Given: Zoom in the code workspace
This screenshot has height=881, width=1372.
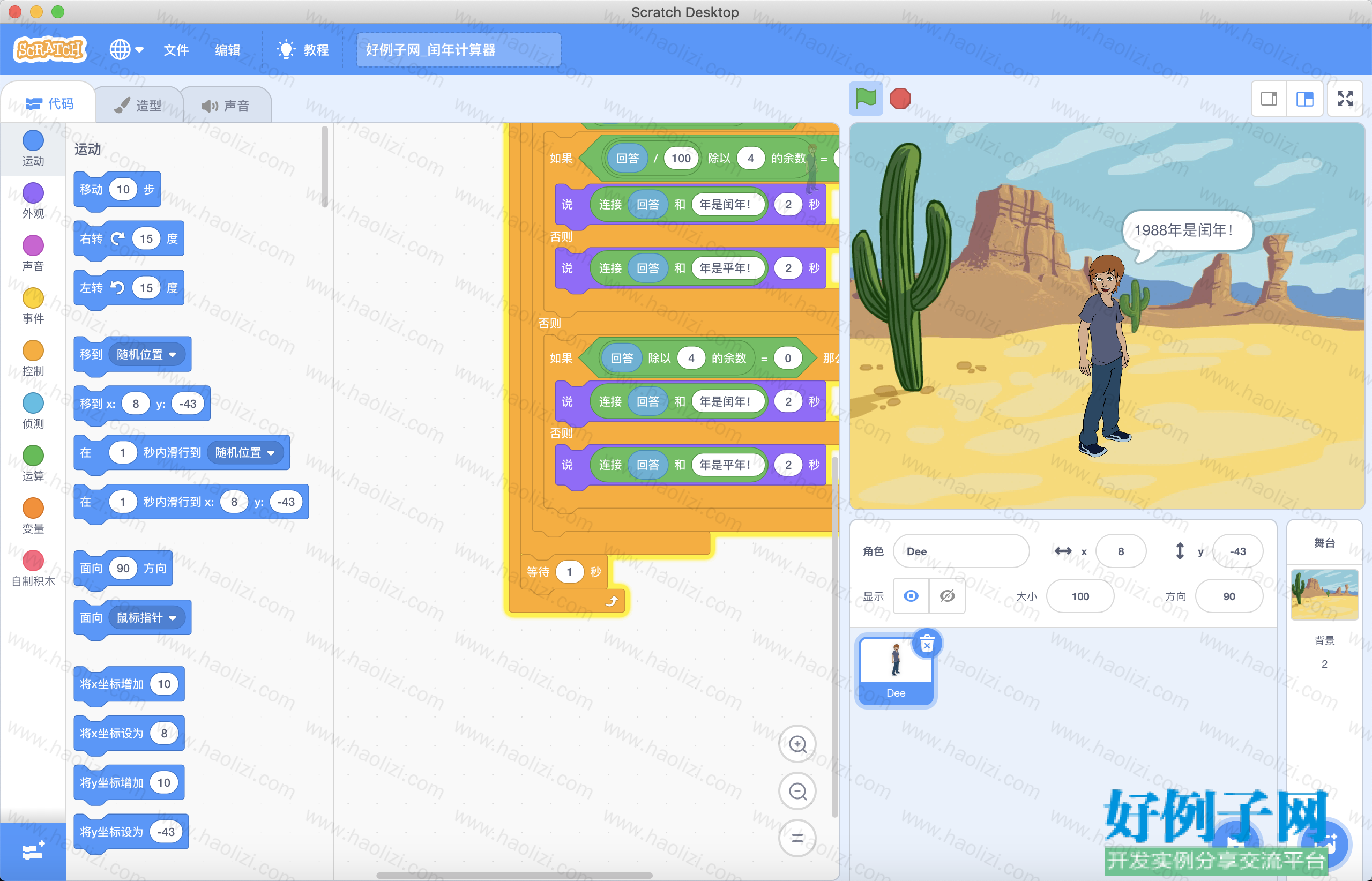Looking at the screenshot, I should (797, 744).
